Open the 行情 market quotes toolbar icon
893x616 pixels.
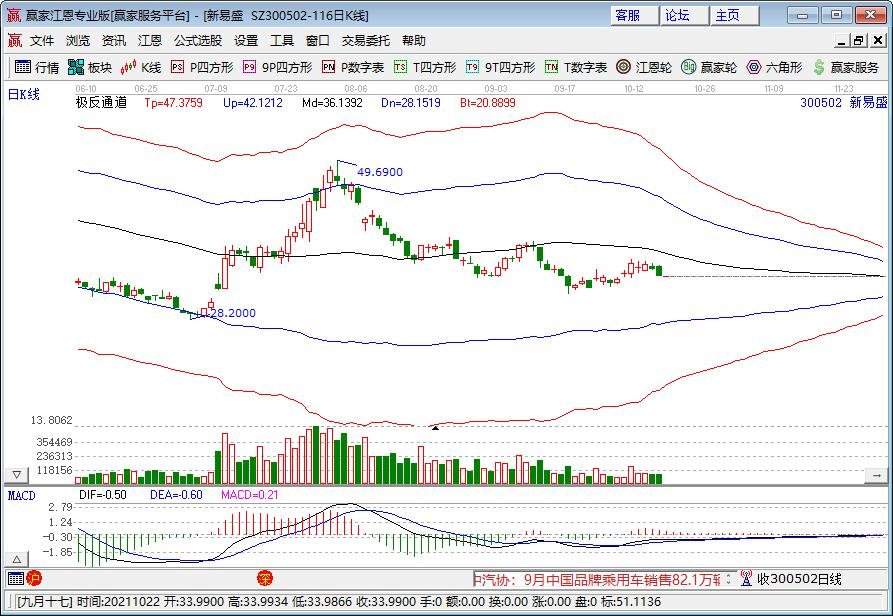[36, 67]
